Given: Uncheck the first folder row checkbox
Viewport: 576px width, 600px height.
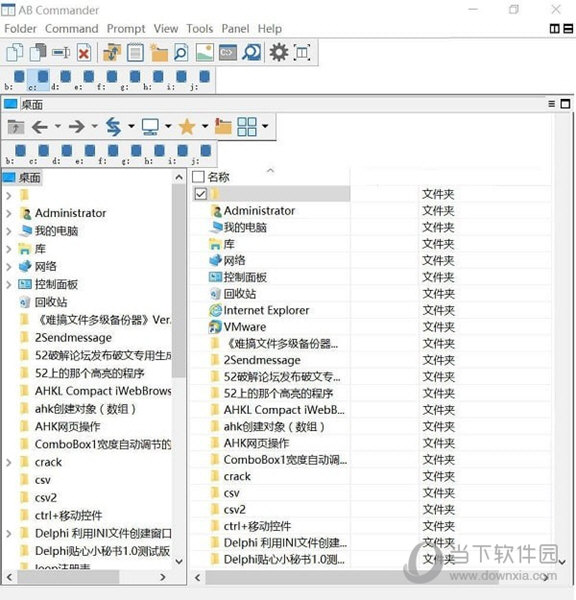Looking at the screenshot, I should (201, 194).
